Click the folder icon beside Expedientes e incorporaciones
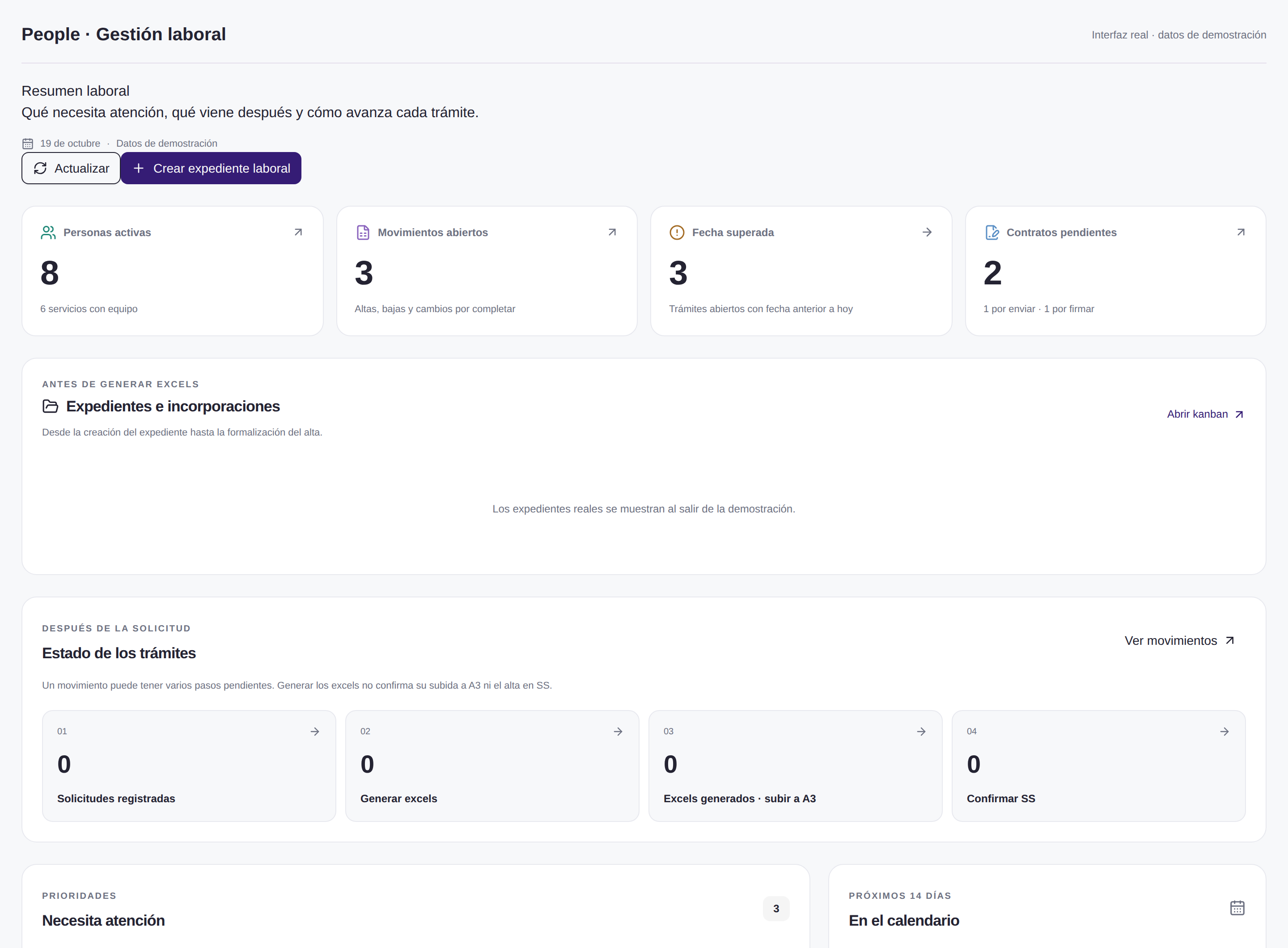 pyautogui.click(x=51, y=406)
